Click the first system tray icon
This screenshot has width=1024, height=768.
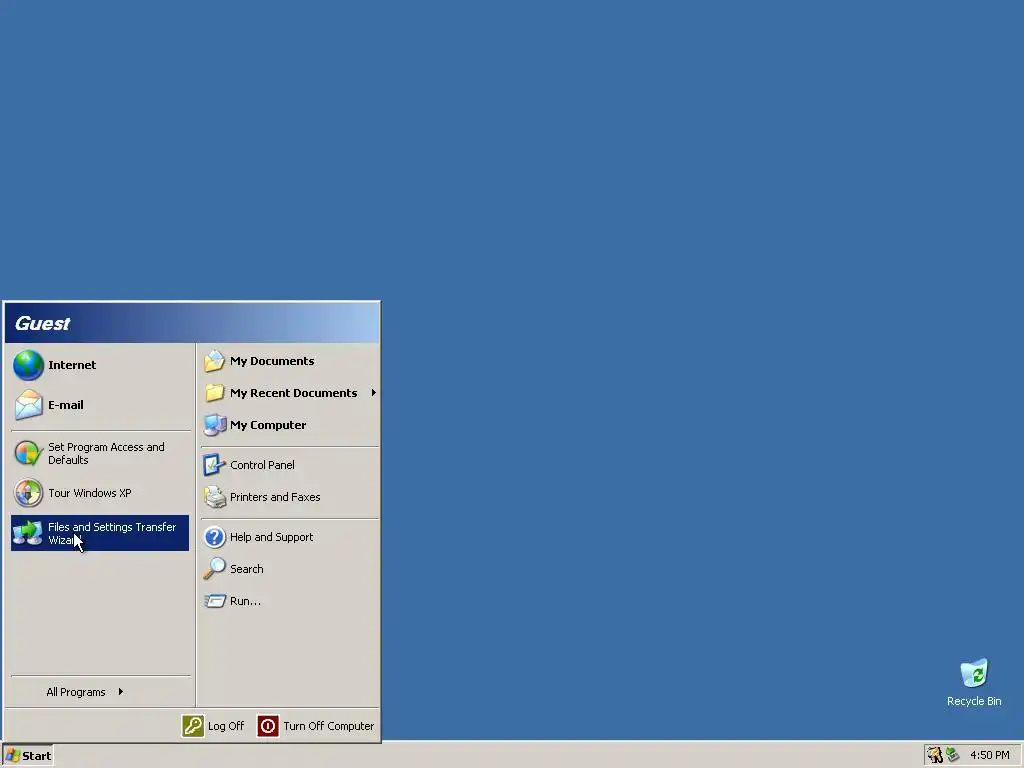click(x=935, y=755)
